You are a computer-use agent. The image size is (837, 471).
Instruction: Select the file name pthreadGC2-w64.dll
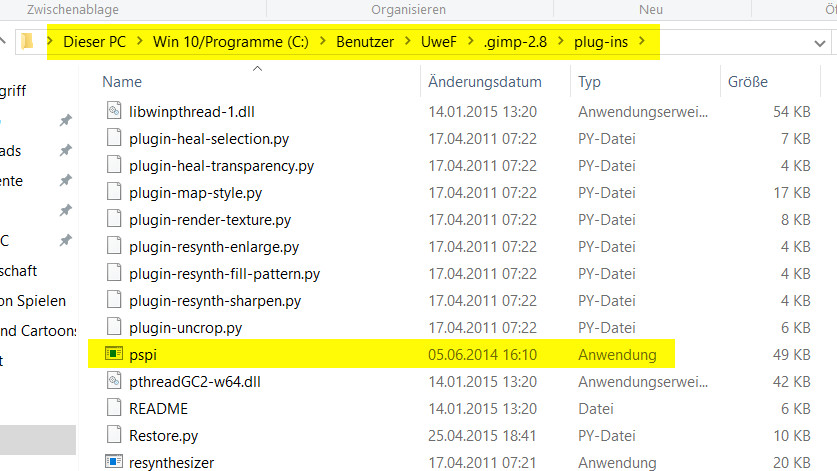pos(195,382)
